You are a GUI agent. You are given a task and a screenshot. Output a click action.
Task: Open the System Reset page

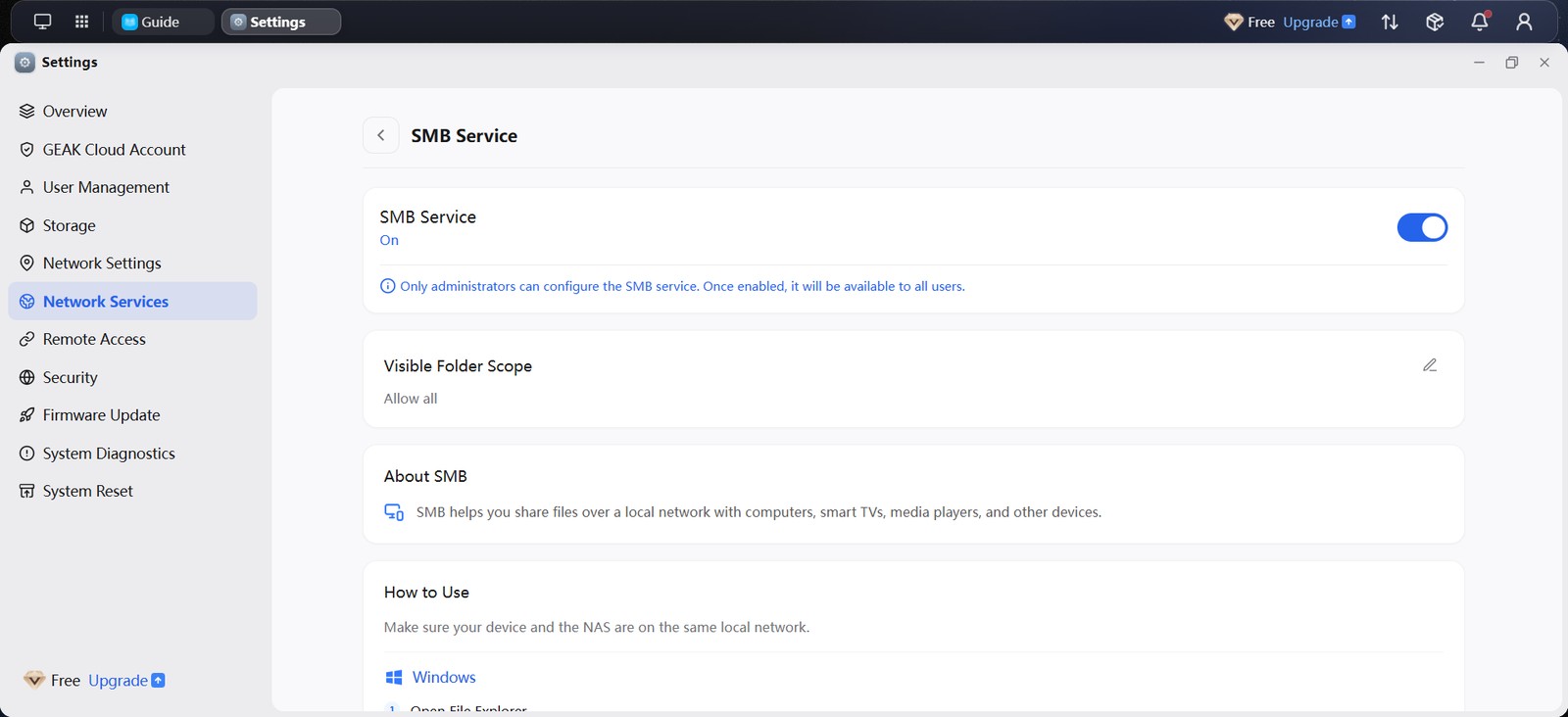click(132, 491)
